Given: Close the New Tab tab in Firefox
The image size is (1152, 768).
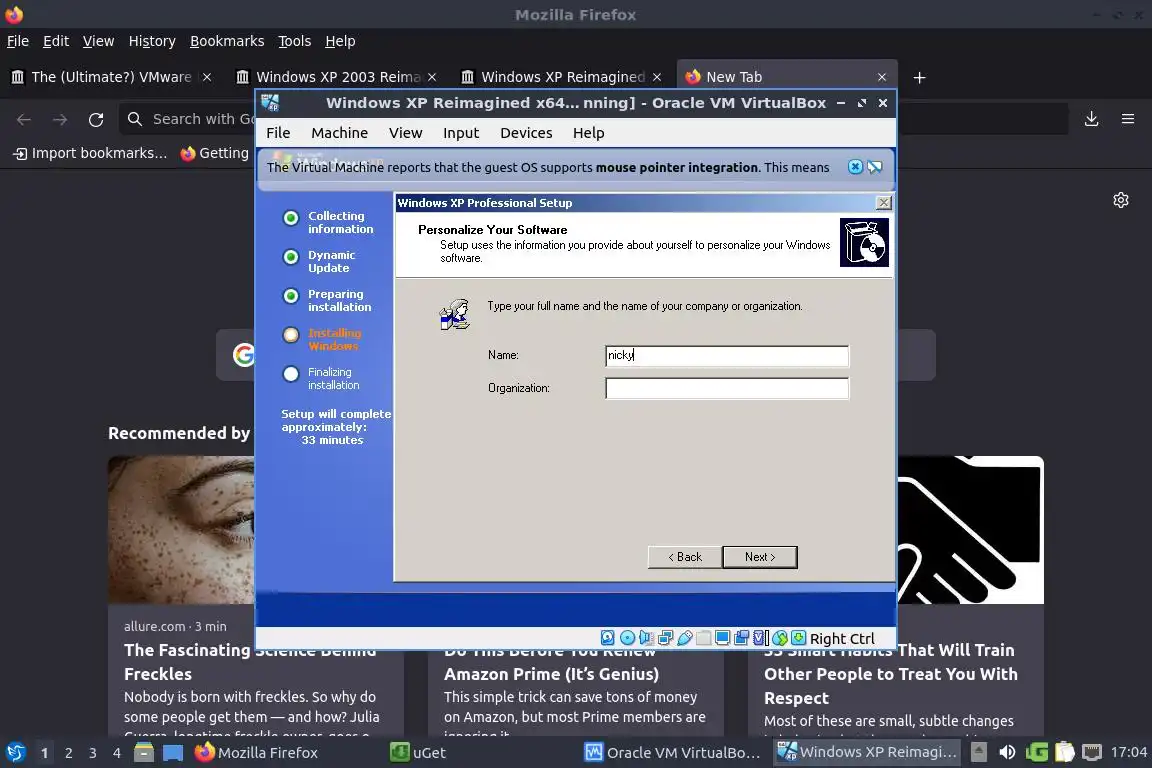Looking at the screenshot, I should pos(882,77).
